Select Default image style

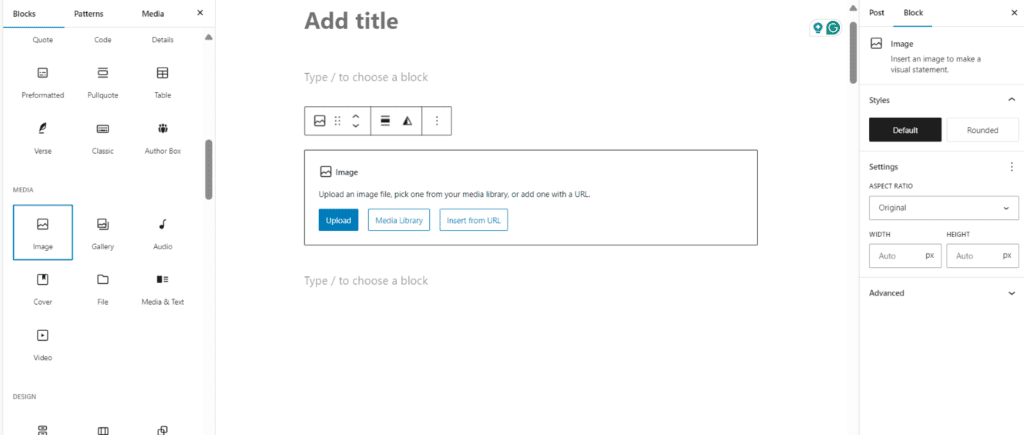coord(905,130)
